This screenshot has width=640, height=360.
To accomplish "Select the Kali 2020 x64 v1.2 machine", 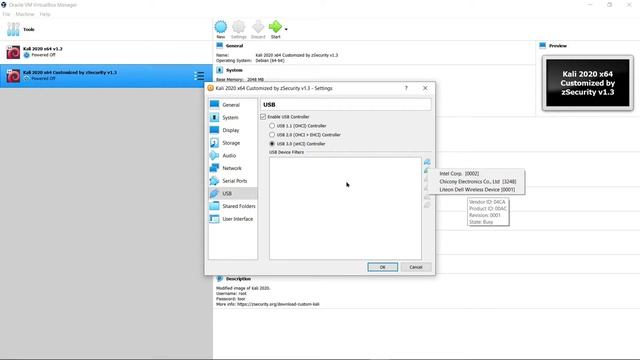I will tap(106, 52).
